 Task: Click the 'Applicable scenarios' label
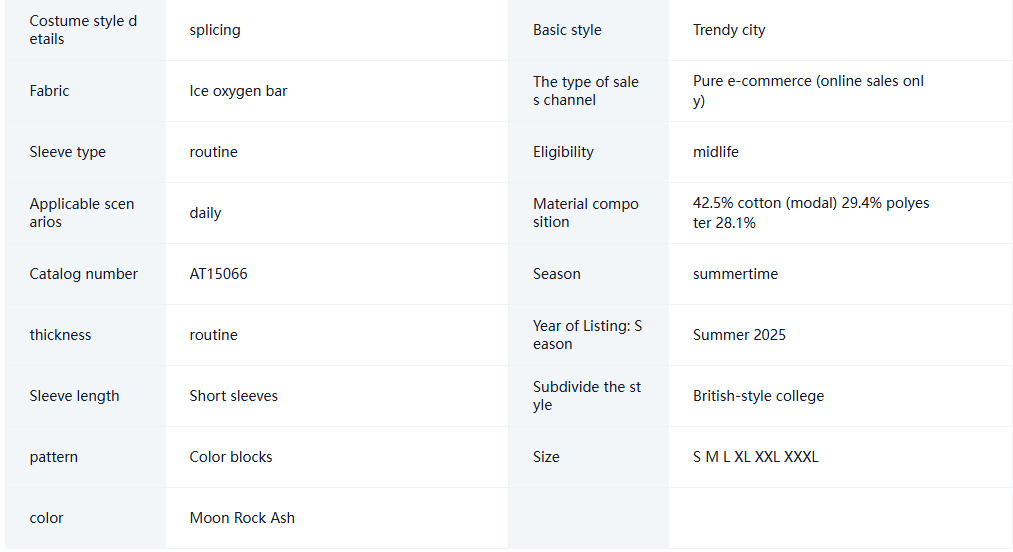81,213
